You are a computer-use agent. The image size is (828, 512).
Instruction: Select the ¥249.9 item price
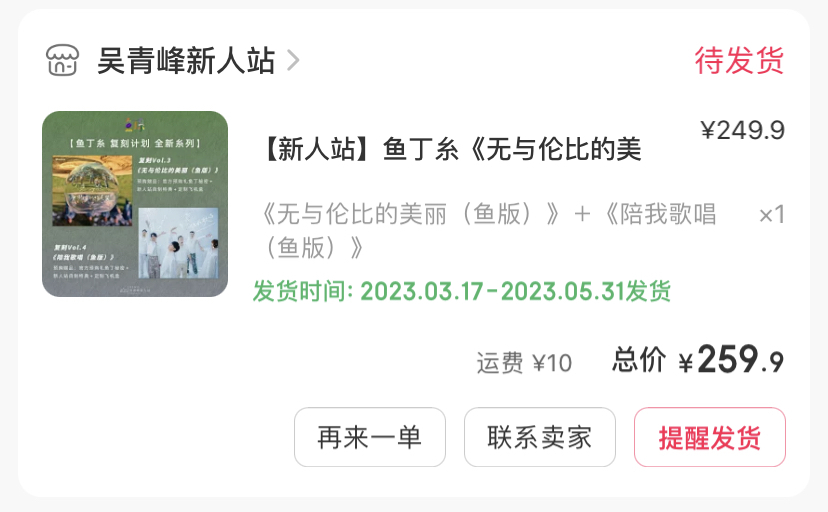743,130
